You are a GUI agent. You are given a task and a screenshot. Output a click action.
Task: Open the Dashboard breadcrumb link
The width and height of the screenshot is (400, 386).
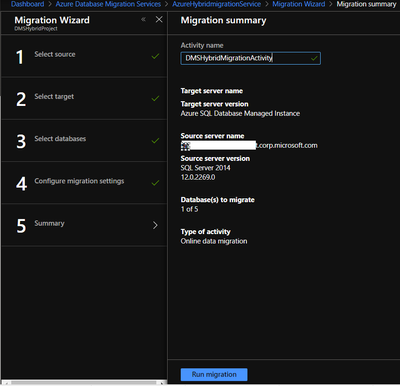(28, 4)
